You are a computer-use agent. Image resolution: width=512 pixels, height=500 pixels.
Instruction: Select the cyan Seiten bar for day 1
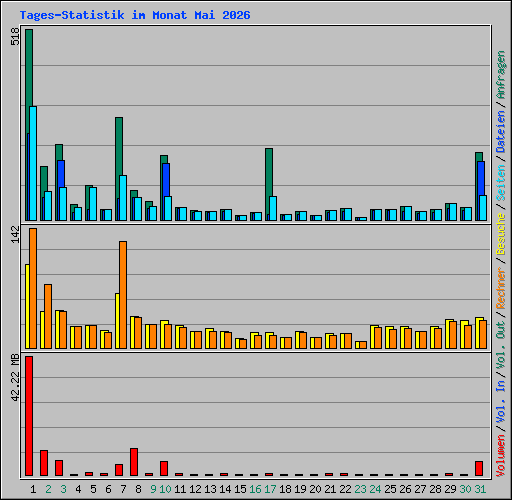pos(33,163)
